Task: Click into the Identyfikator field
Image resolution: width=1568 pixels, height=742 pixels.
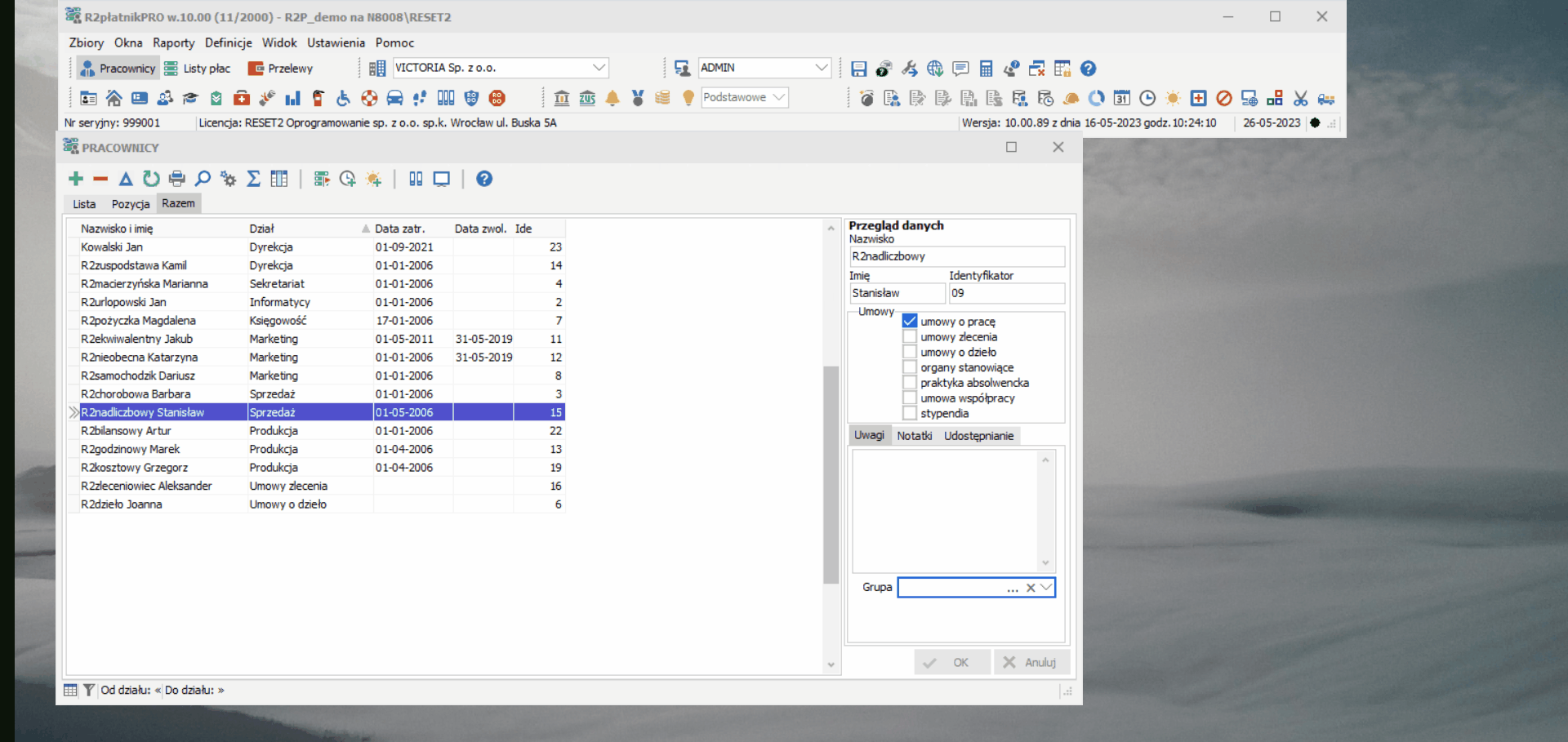Action: [1006, 293]
